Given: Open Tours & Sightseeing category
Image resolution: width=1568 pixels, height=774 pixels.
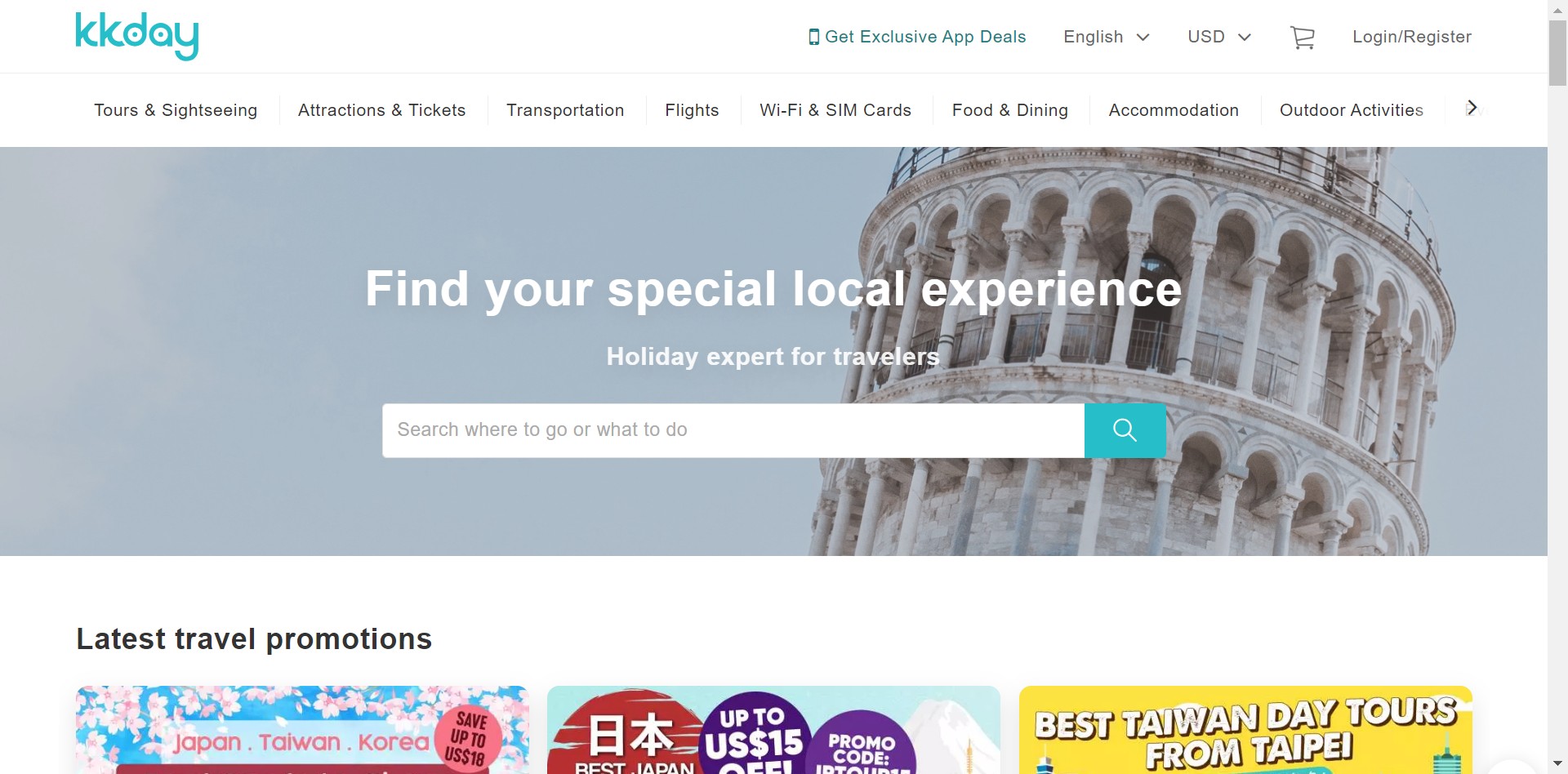Looking at the screenshot, I should click(176, 110).
